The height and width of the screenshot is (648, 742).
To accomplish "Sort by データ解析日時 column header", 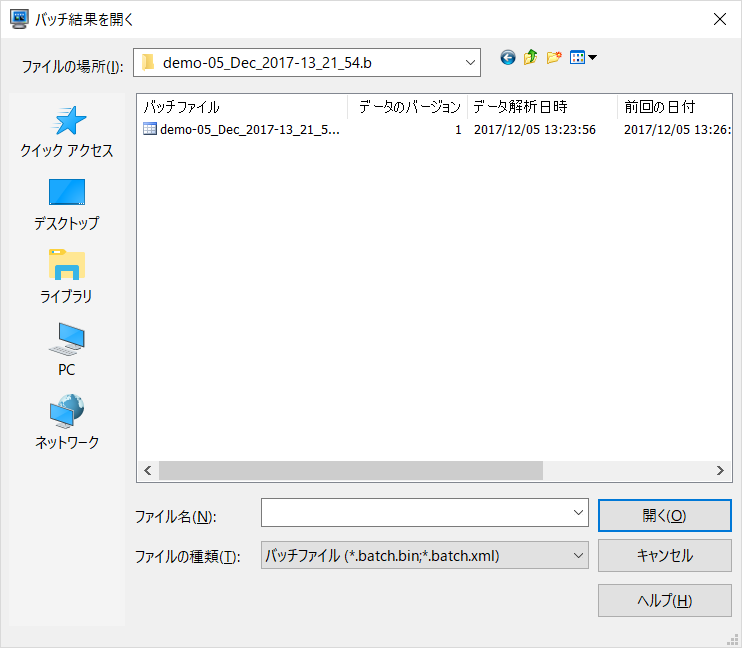I will pos(543,107).
